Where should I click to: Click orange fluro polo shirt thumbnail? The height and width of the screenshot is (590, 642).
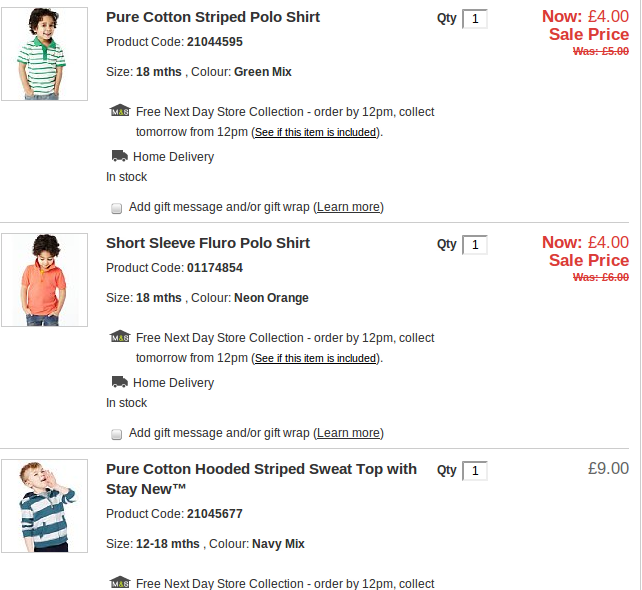coord(44,280)
